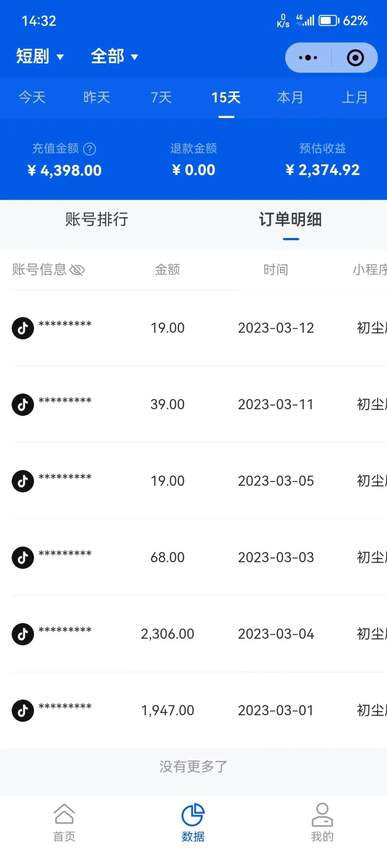Choose the 本月 date range
387x850 pixels.
coord(290,98)
